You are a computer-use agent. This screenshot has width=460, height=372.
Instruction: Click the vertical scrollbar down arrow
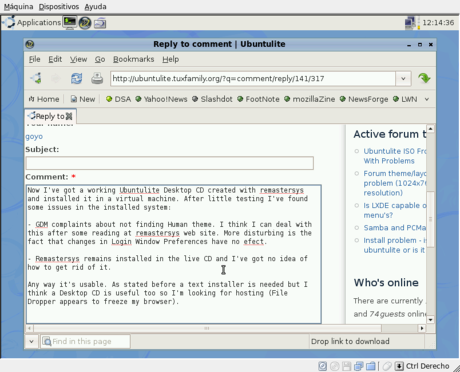(x=430, y=320)
